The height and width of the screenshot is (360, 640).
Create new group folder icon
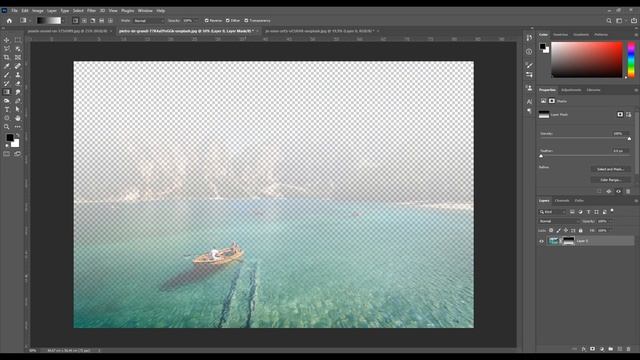(x=611, y=349)
